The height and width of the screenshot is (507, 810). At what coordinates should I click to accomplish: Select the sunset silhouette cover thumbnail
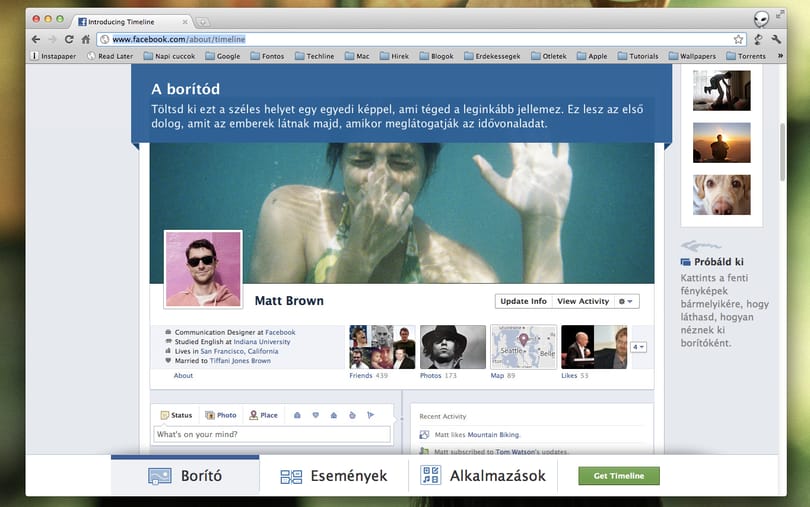[722, 143]
